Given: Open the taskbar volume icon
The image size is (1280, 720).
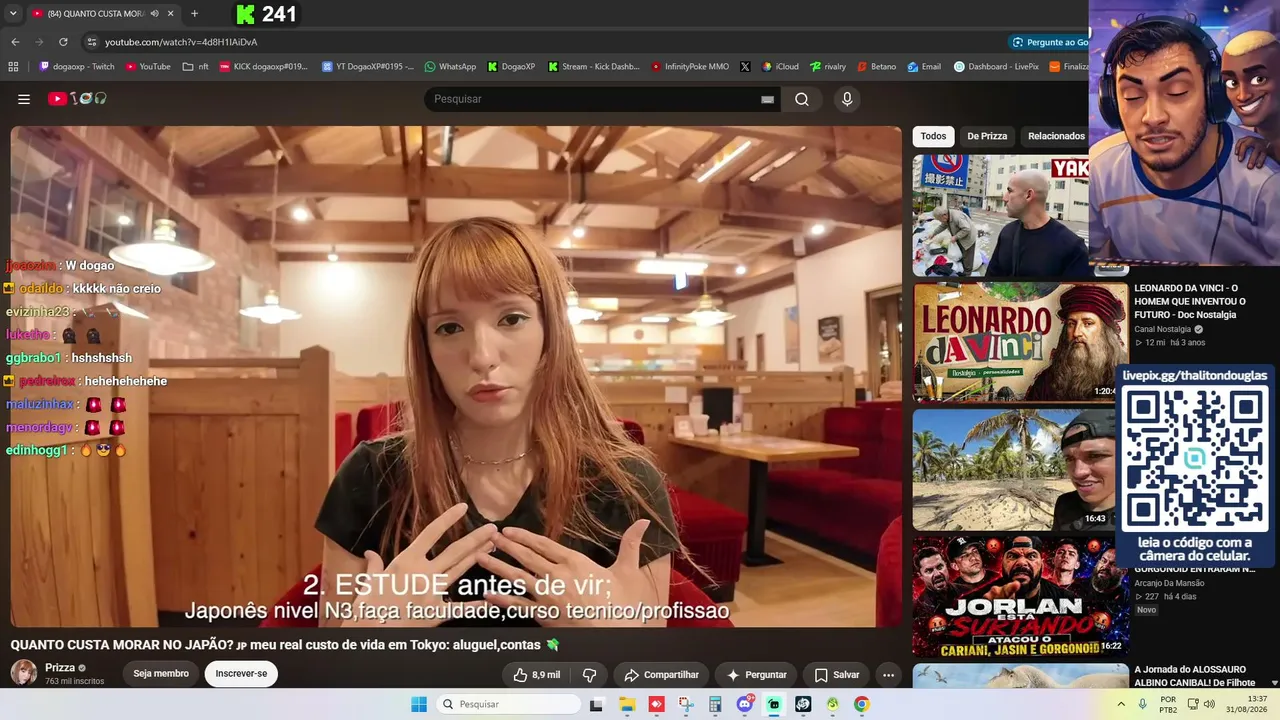Looking at the screenshot, I should (1209, 704).
